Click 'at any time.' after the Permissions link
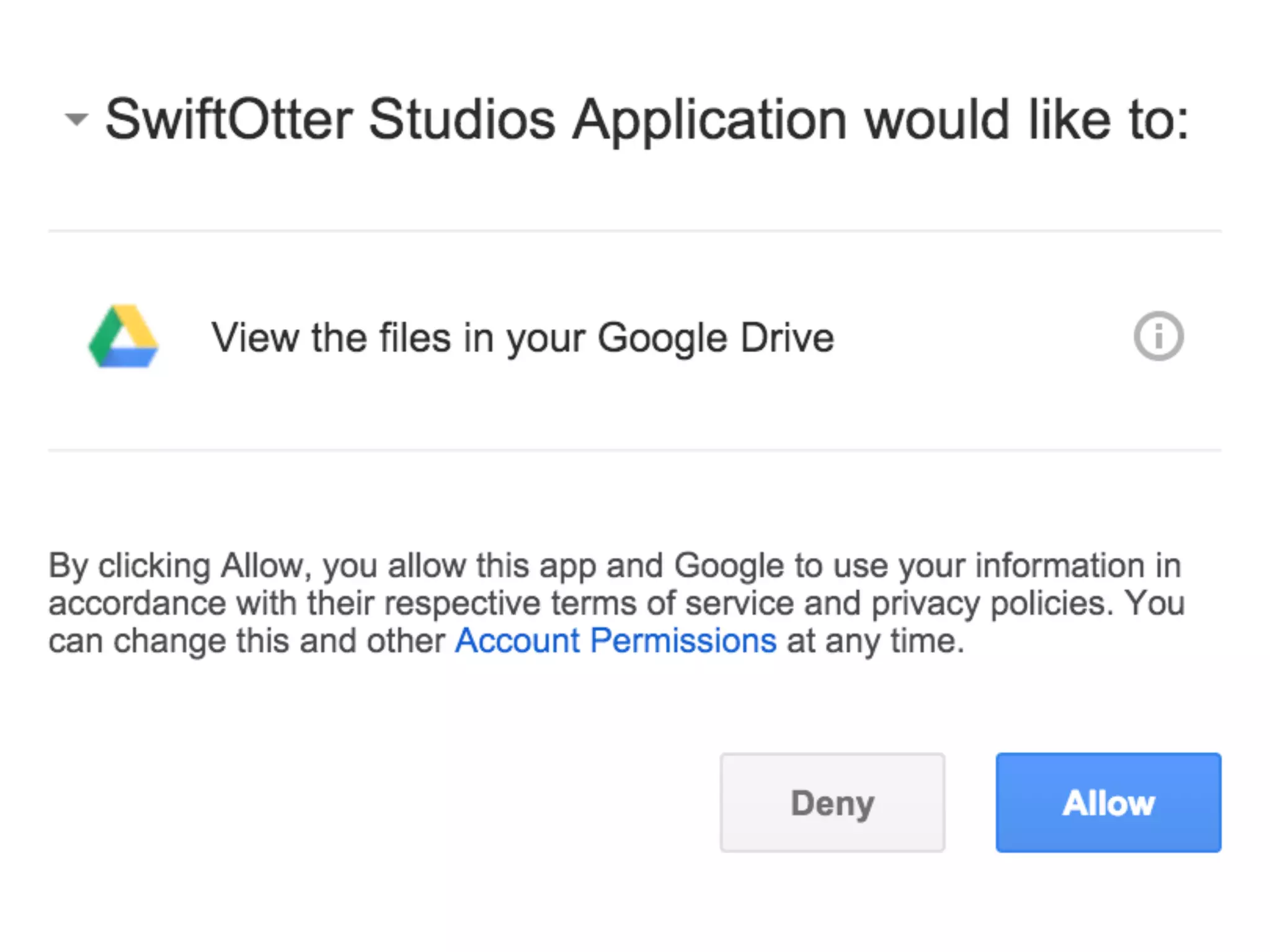 point(875,641)
